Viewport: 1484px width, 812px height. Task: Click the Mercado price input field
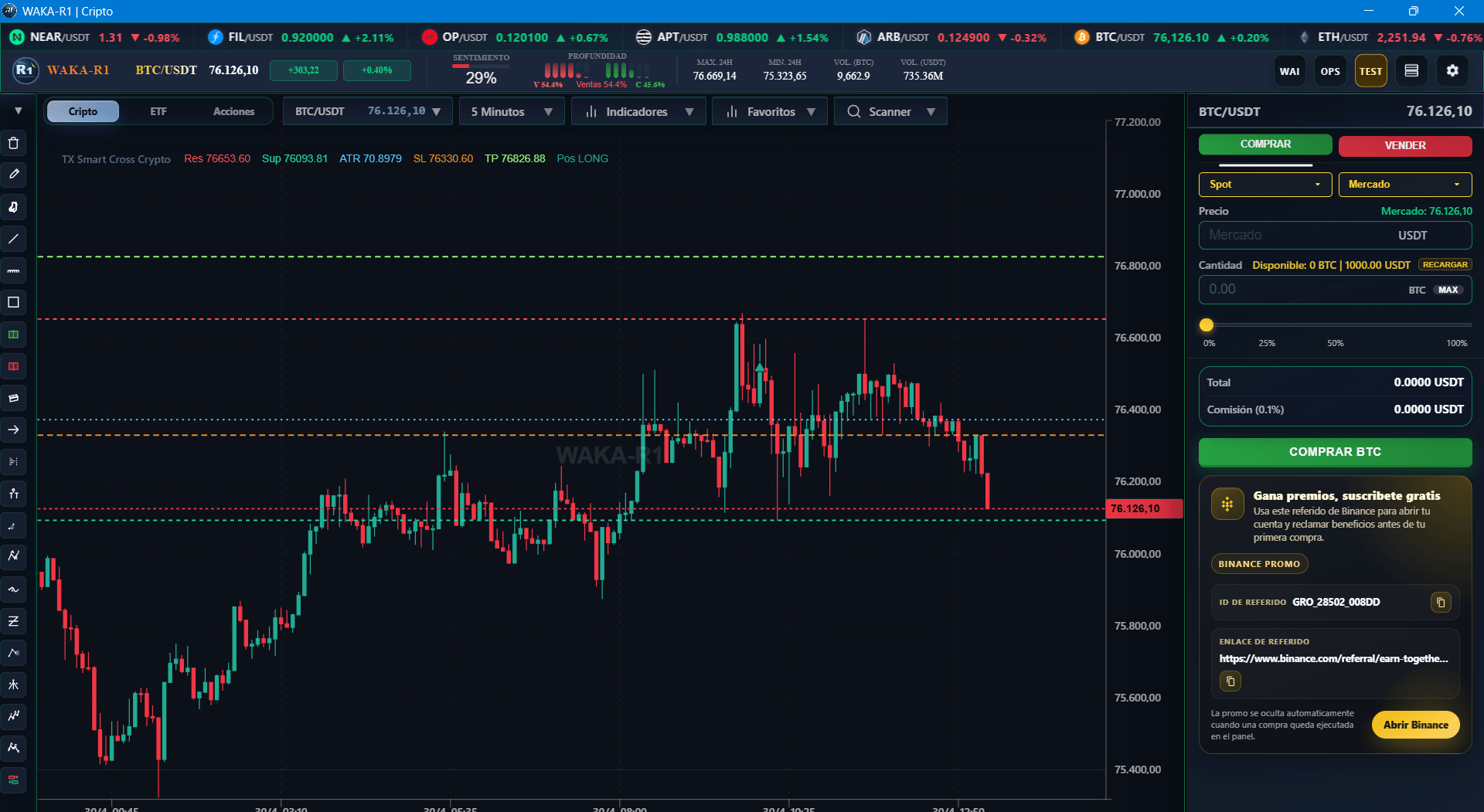[x=1335, y=235]
